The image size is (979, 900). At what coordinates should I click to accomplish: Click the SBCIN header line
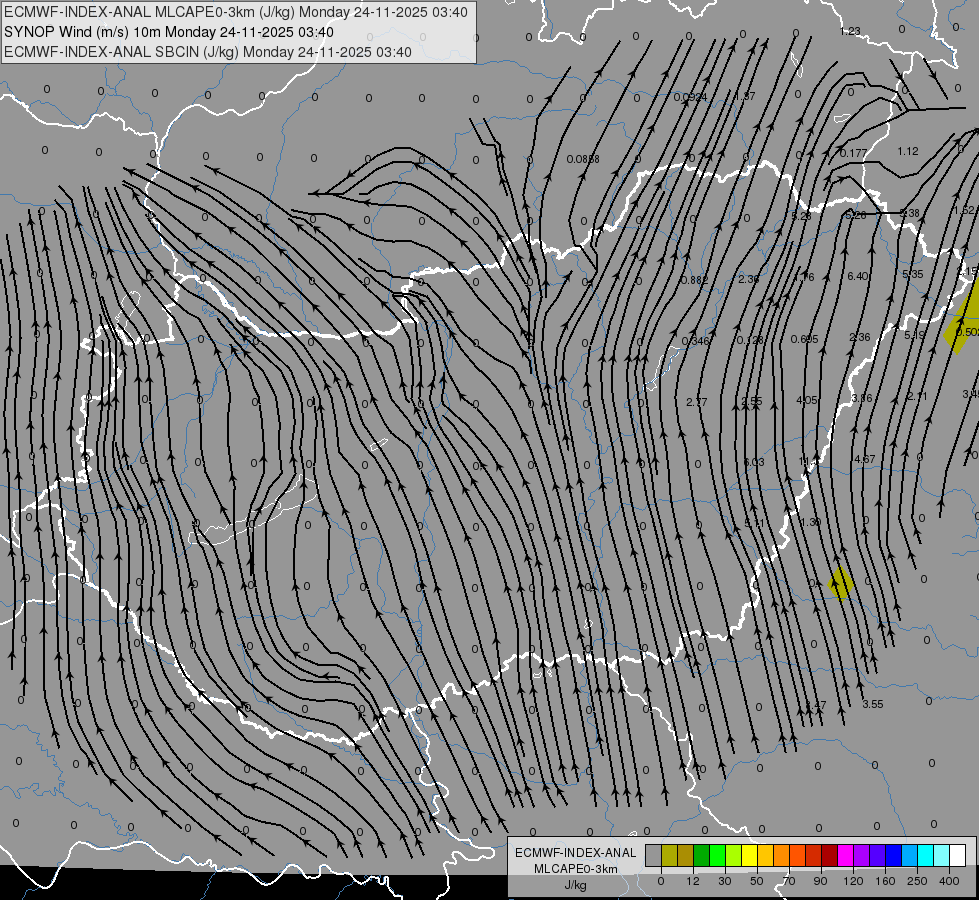click(x=208, y=52)
